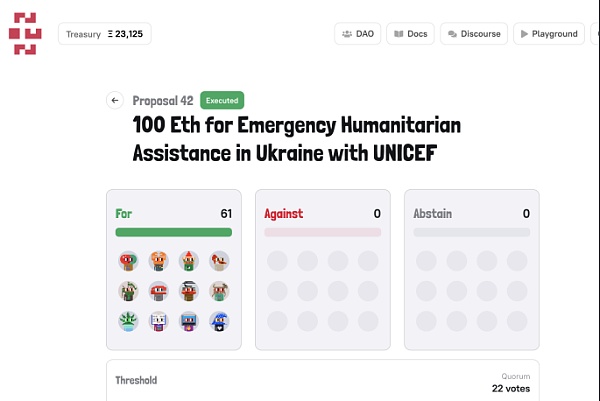Click the green Executed status badge

click(222, 100)
